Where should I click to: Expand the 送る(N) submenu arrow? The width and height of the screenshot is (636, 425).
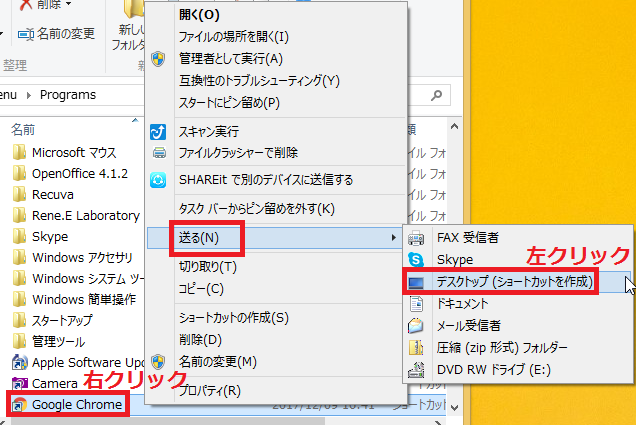[x=393, y=238]
